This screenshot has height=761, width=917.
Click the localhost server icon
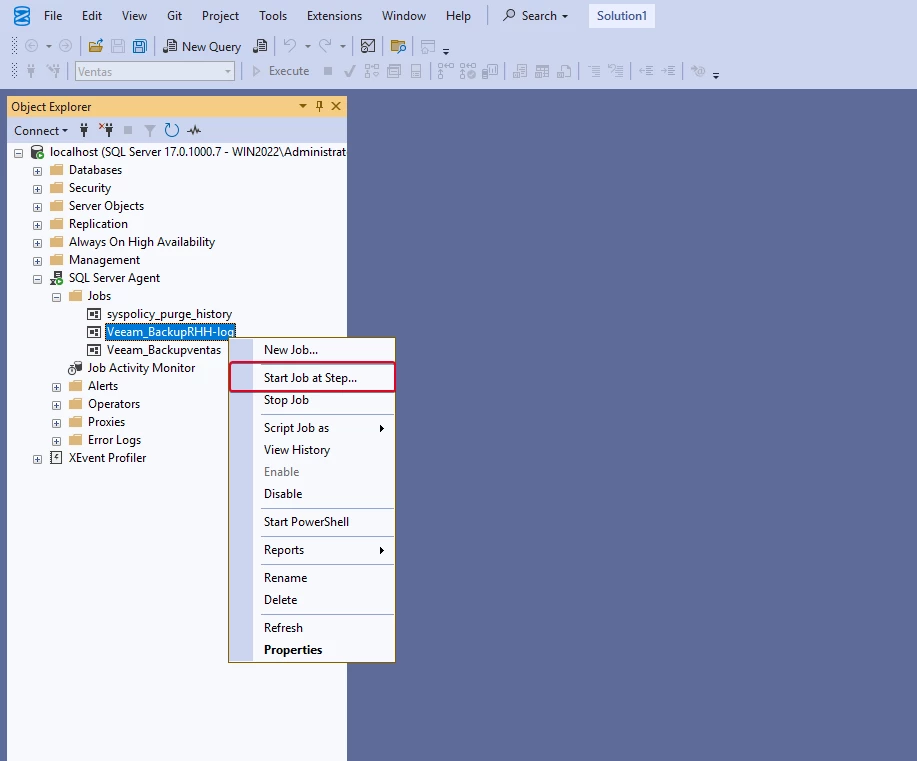point(37,152)
